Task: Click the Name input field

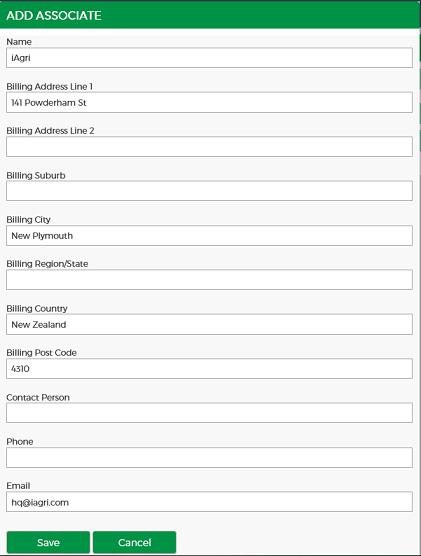Action: click(x=209, y=58)
